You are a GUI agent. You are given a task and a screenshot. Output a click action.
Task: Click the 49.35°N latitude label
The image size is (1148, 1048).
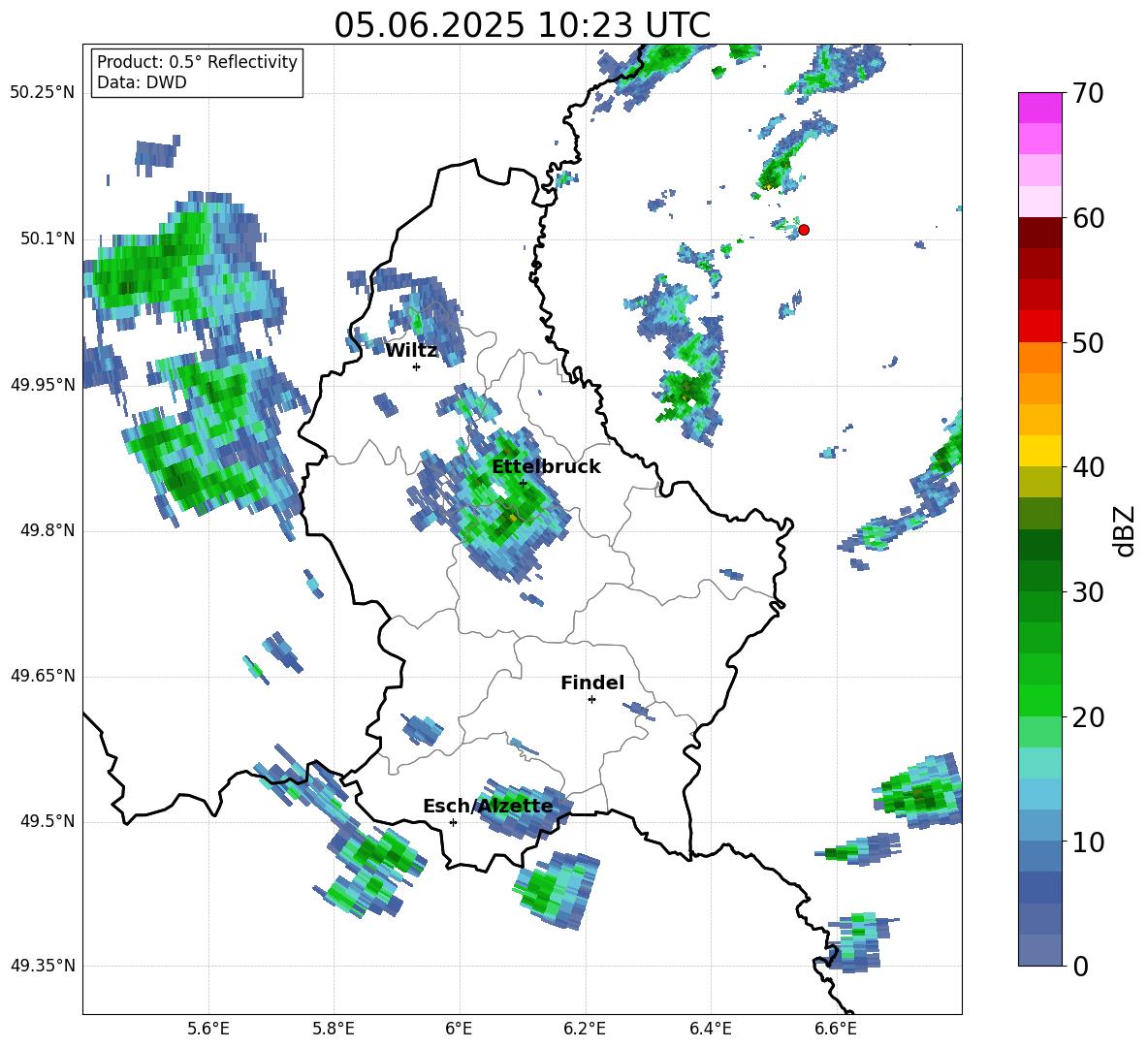42,966
